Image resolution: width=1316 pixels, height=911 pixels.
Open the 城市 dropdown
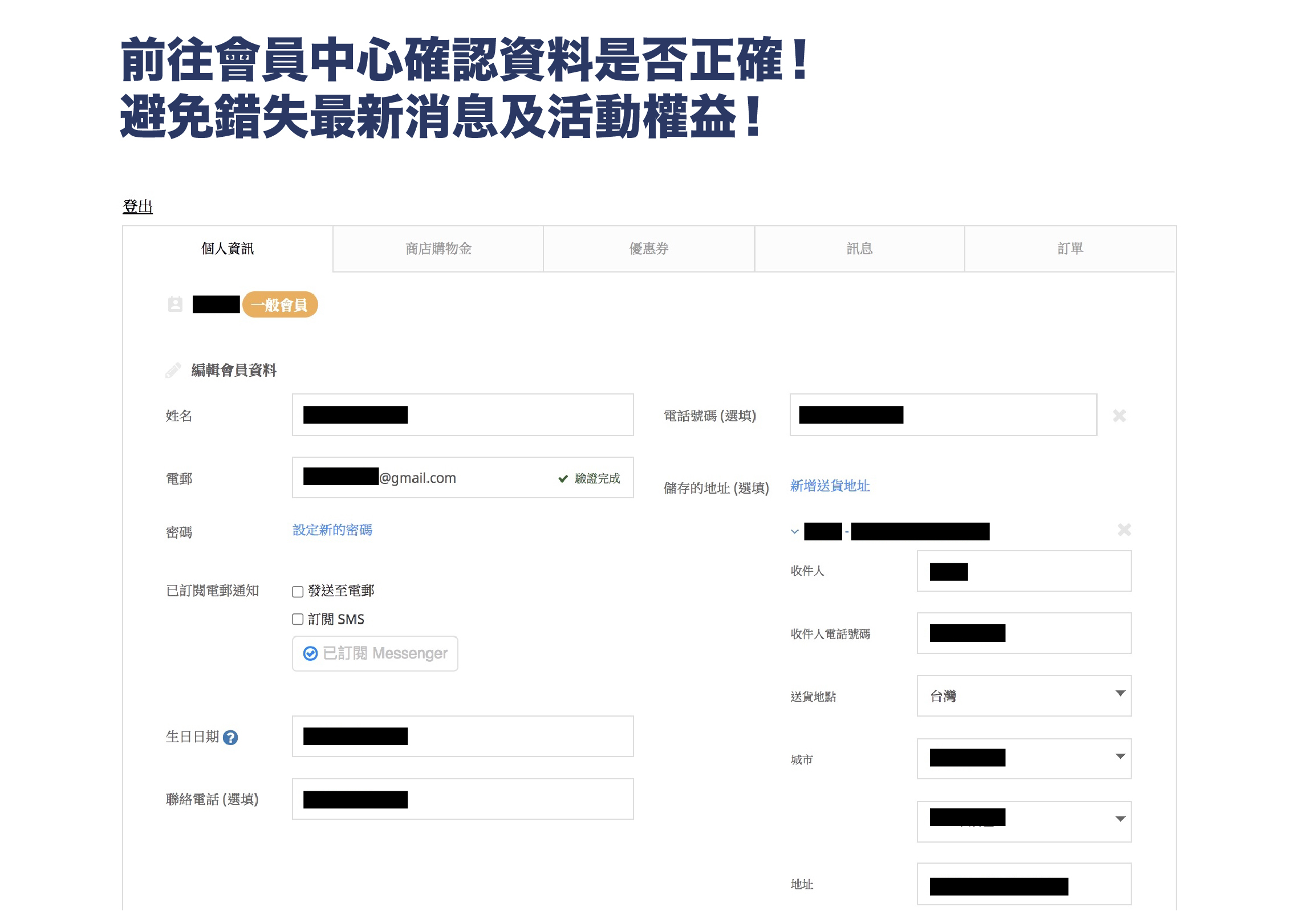pos(1023,759)
